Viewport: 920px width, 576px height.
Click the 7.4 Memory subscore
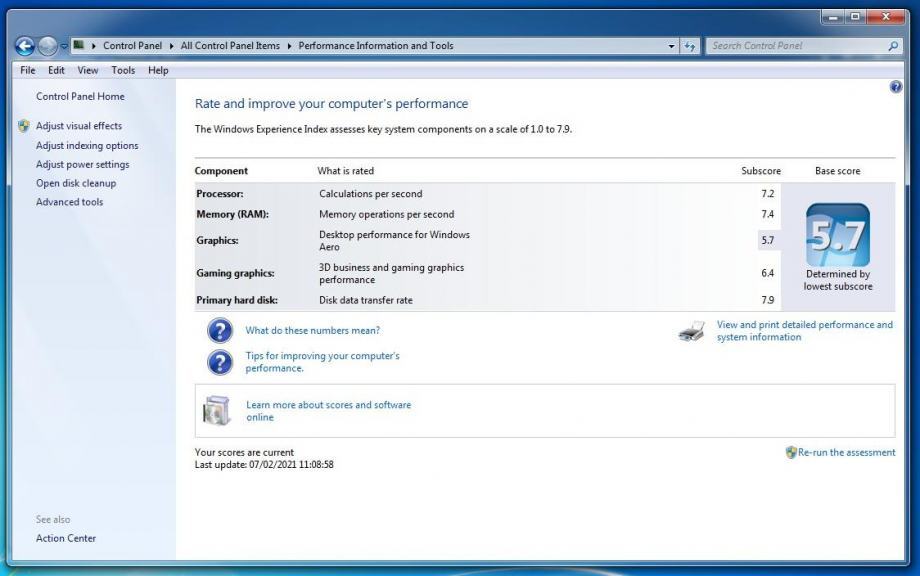click(767, 214)
